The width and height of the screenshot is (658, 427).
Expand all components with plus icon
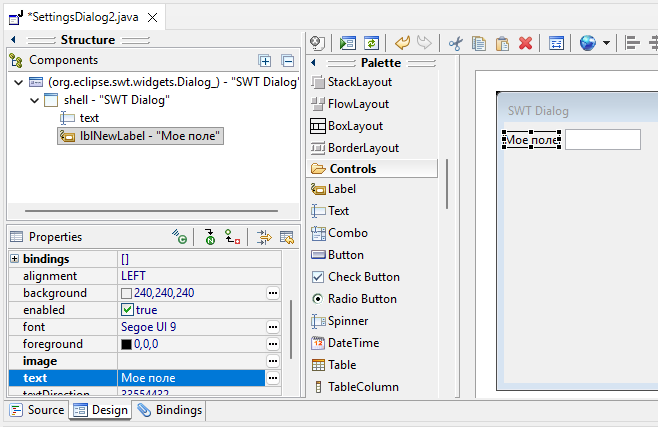265,61
